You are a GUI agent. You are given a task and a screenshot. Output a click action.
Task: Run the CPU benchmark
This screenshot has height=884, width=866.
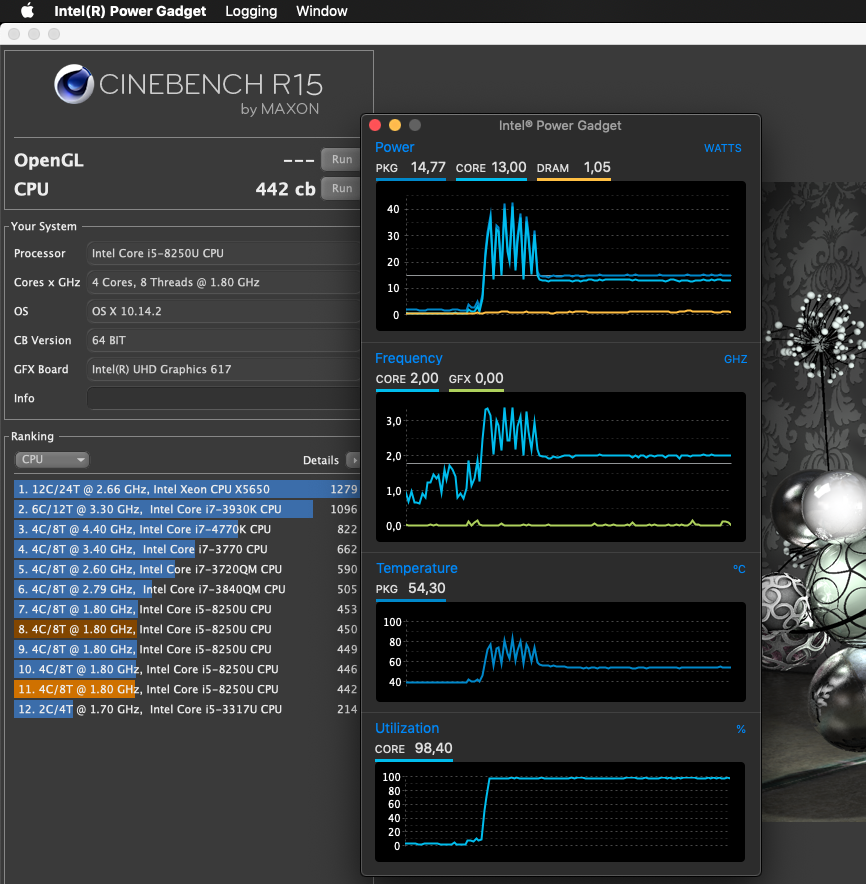[341, 188]
